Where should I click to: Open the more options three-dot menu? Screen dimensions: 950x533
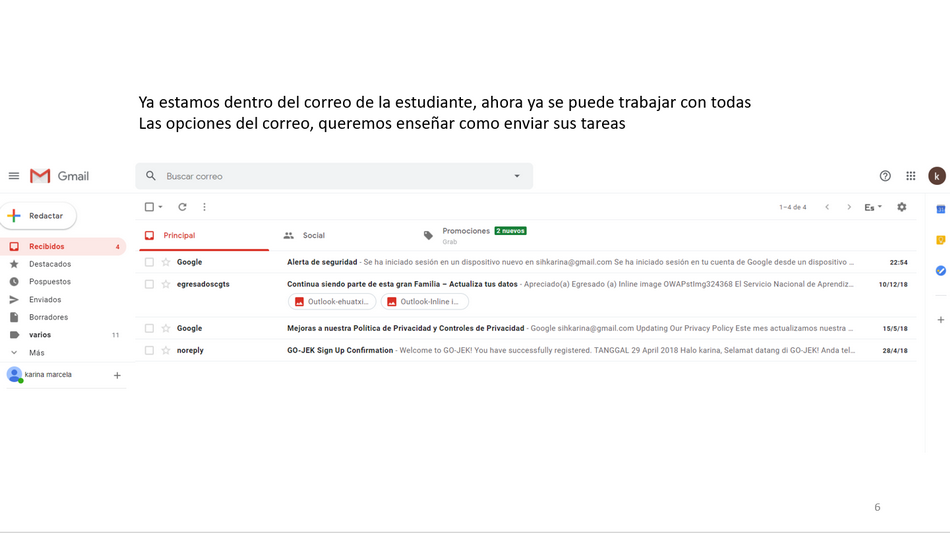point(204,207)
